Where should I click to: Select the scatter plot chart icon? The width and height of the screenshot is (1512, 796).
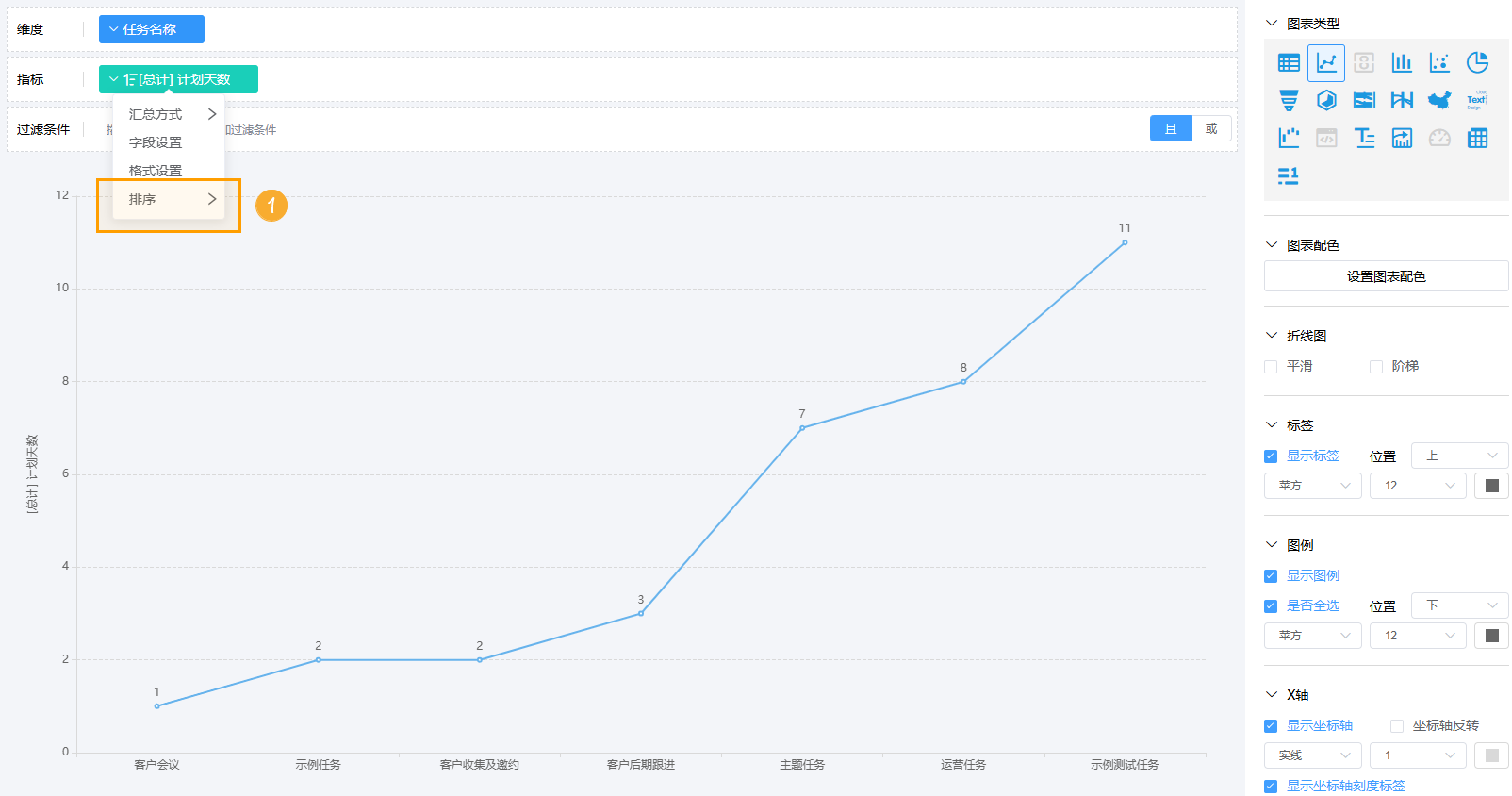click(x=1439, y=63)
